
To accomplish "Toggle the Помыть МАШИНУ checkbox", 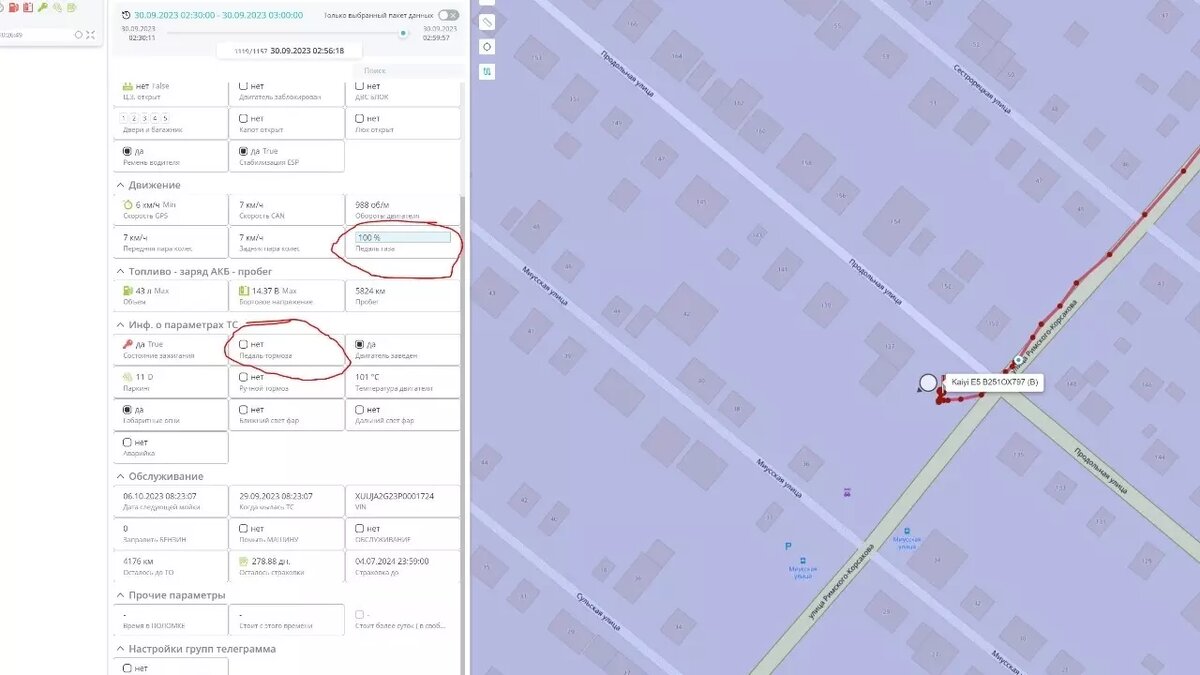I will tap(244, 528).
